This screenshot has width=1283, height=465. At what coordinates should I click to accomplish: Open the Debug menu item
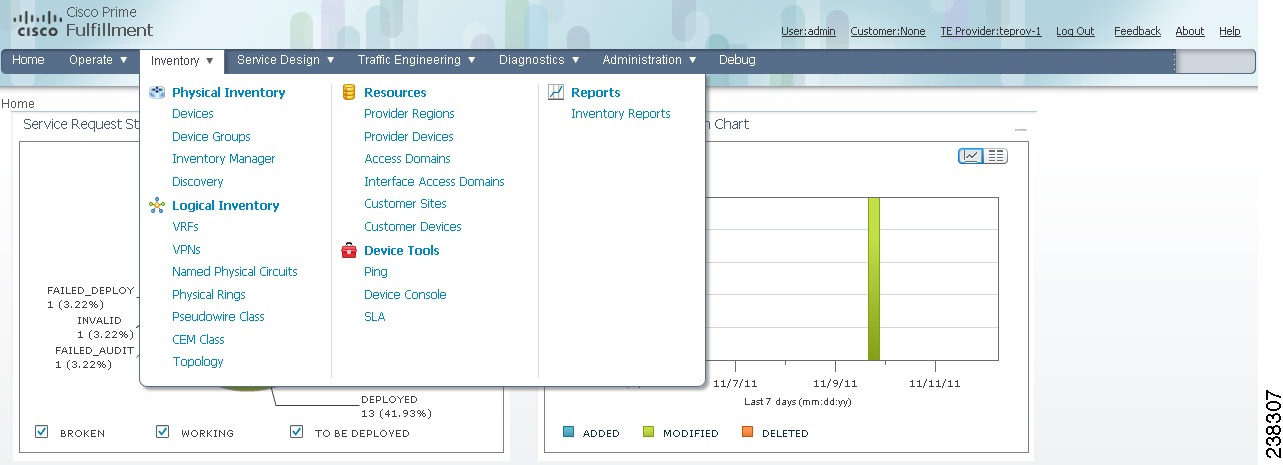[x=737, y=60]
